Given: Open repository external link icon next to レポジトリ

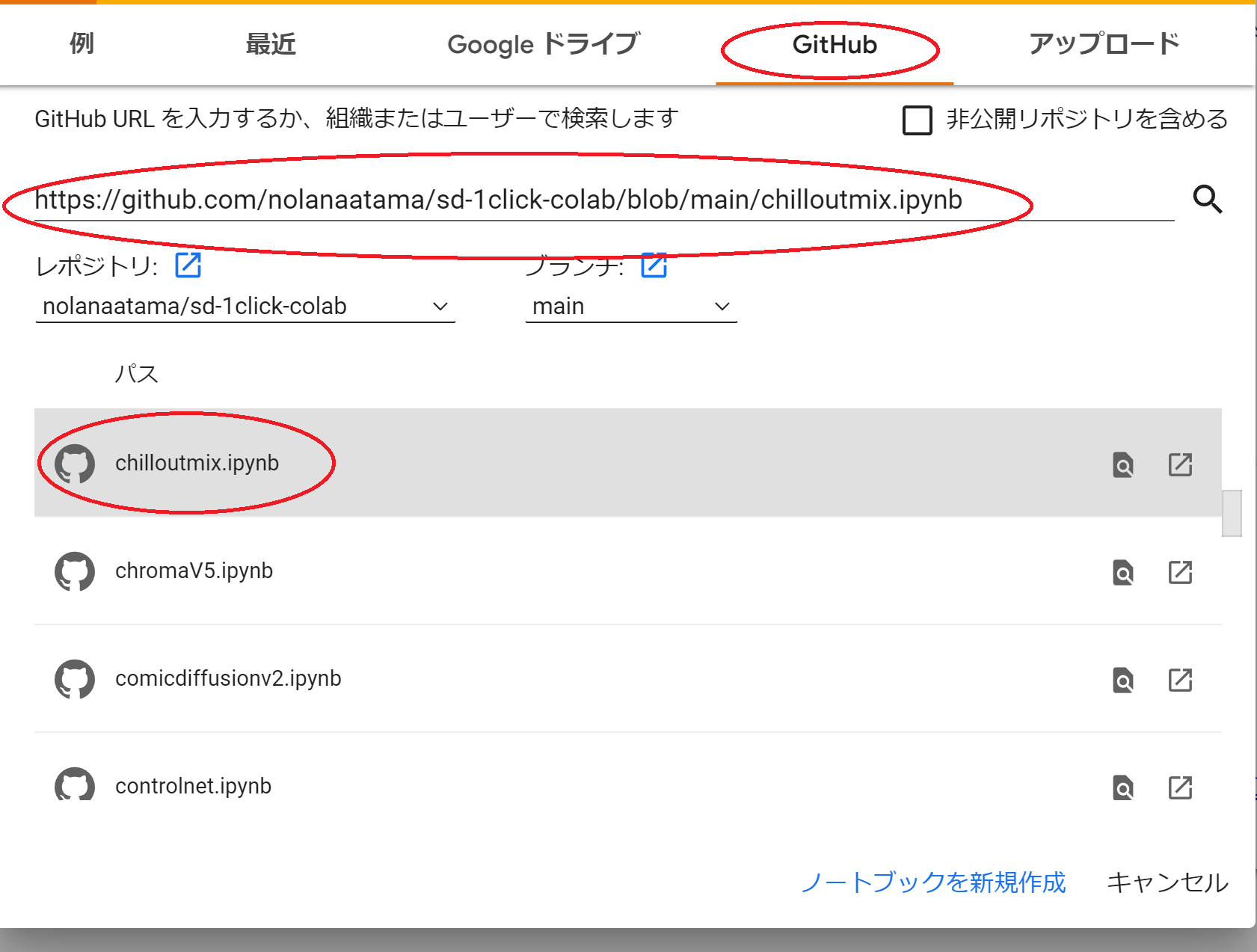Looking at the screenshot, I should (x=188, y=265).
